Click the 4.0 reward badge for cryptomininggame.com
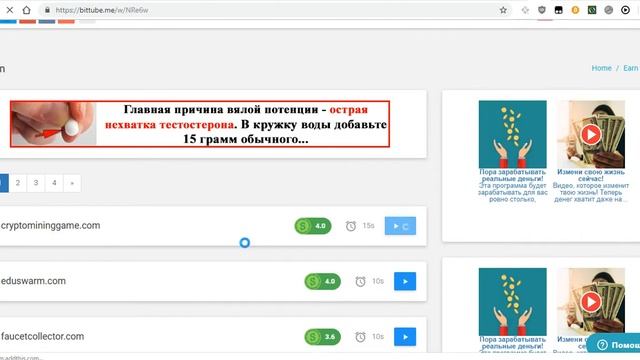Viewport: 640px width, 360px height. (x=313, y=226)
